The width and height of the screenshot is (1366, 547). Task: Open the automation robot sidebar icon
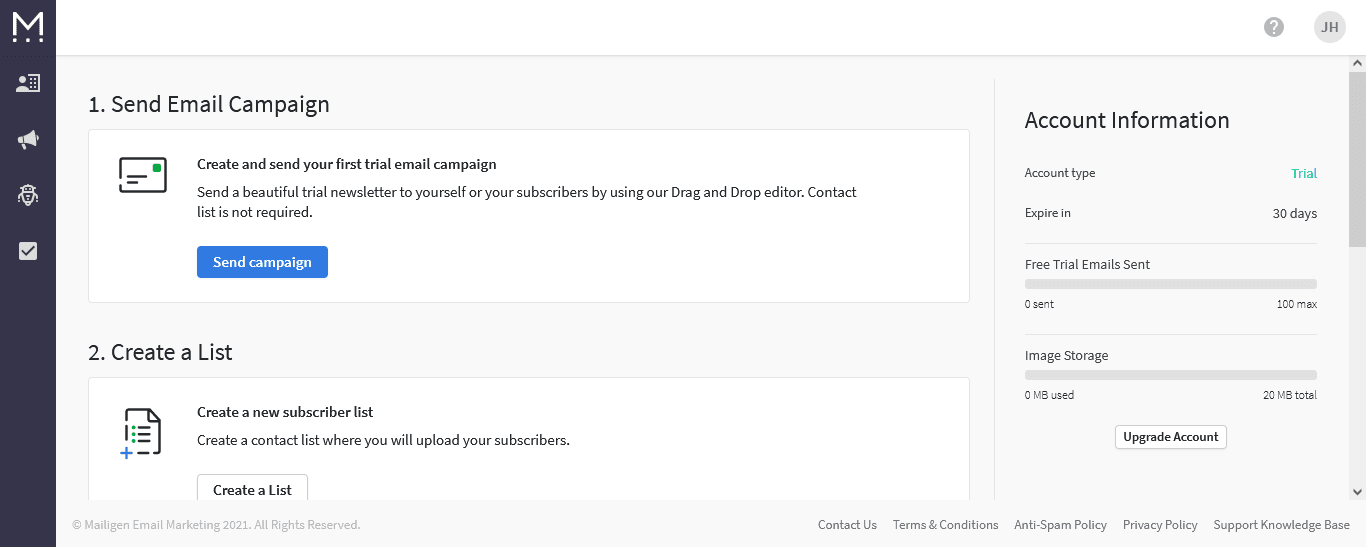tap(28, 195)
